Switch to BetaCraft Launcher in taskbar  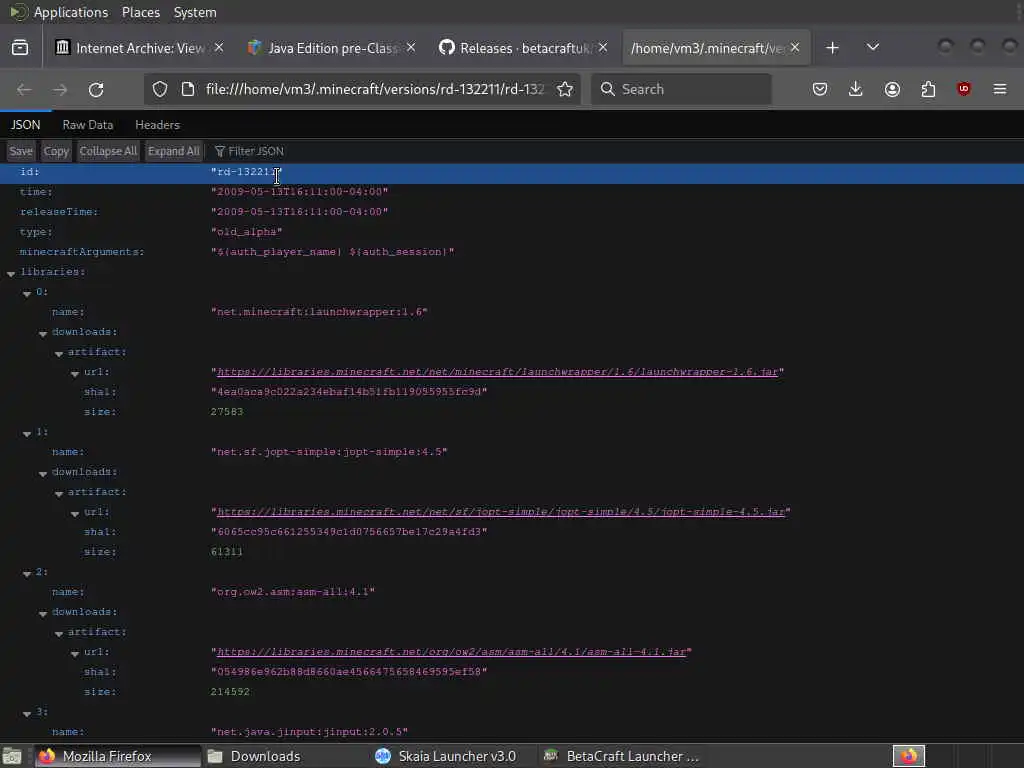pyautogui.click(x=620, y=756)
